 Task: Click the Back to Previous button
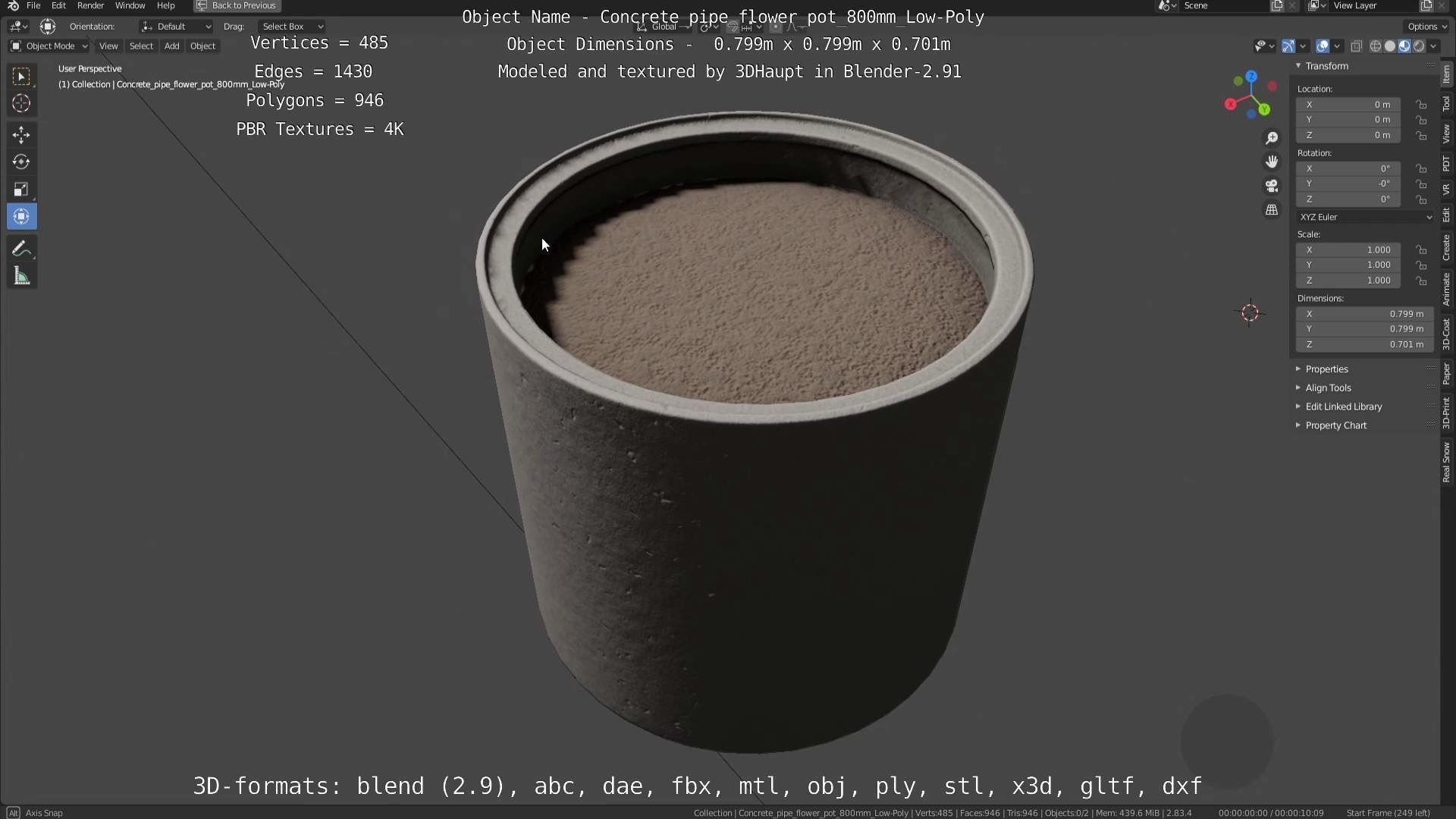pos(237,5)
